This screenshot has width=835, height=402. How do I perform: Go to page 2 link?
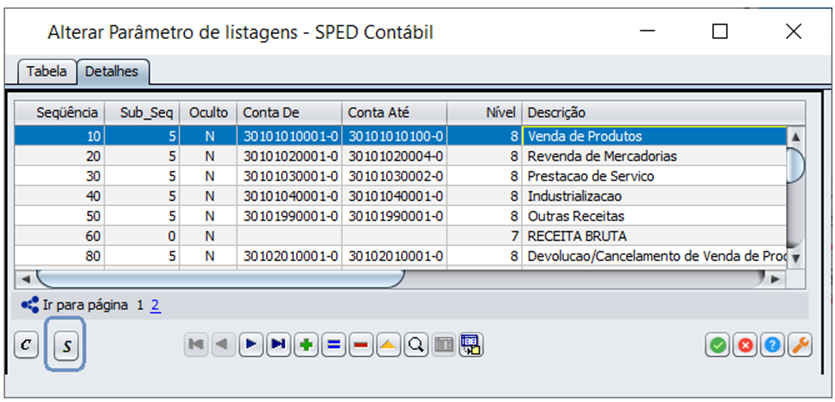[155, 305]
